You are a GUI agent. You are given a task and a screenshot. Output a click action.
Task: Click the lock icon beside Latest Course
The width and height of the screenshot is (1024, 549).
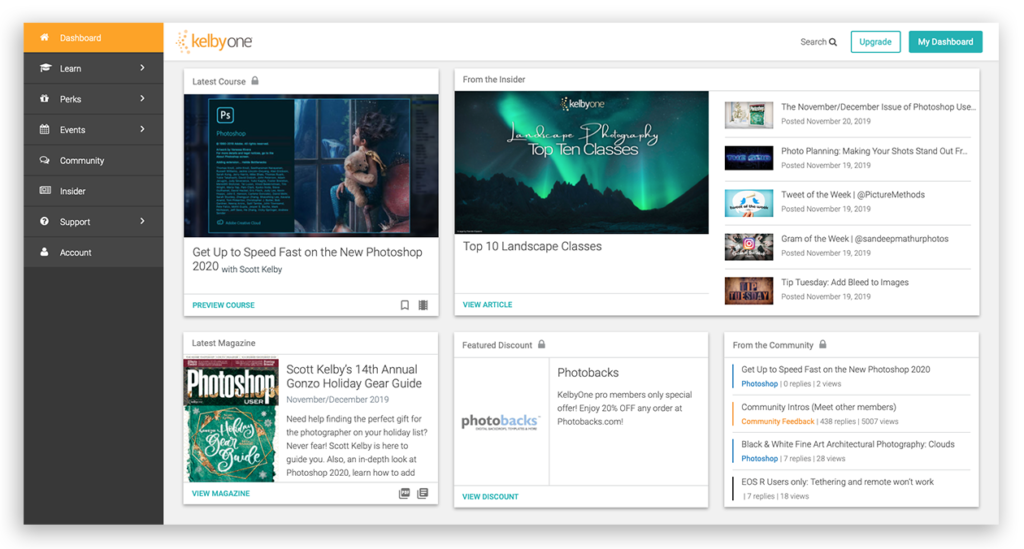click(x=255, y=81)
